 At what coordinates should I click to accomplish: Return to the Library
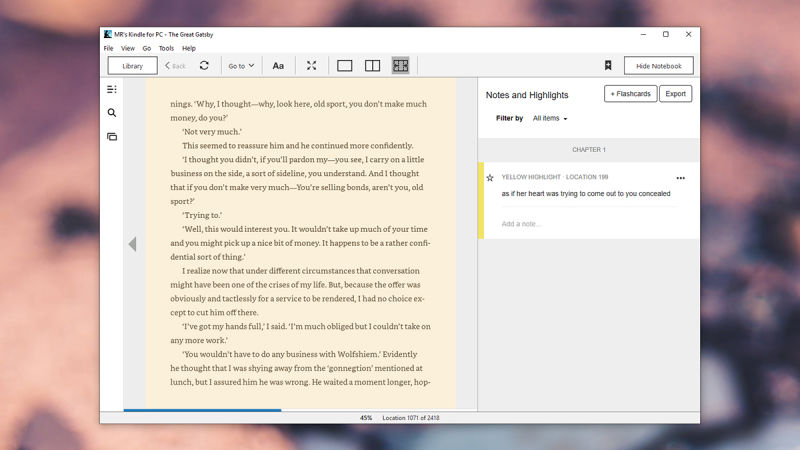(x=133, y=66)
